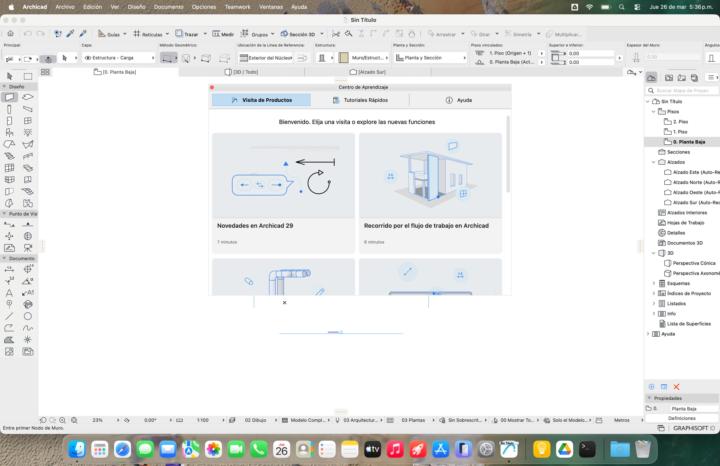The height and width of the screenshot is (466, 720).
Task: Select Hojas de Trabajo in Navigator
Action: pos(686,223)
